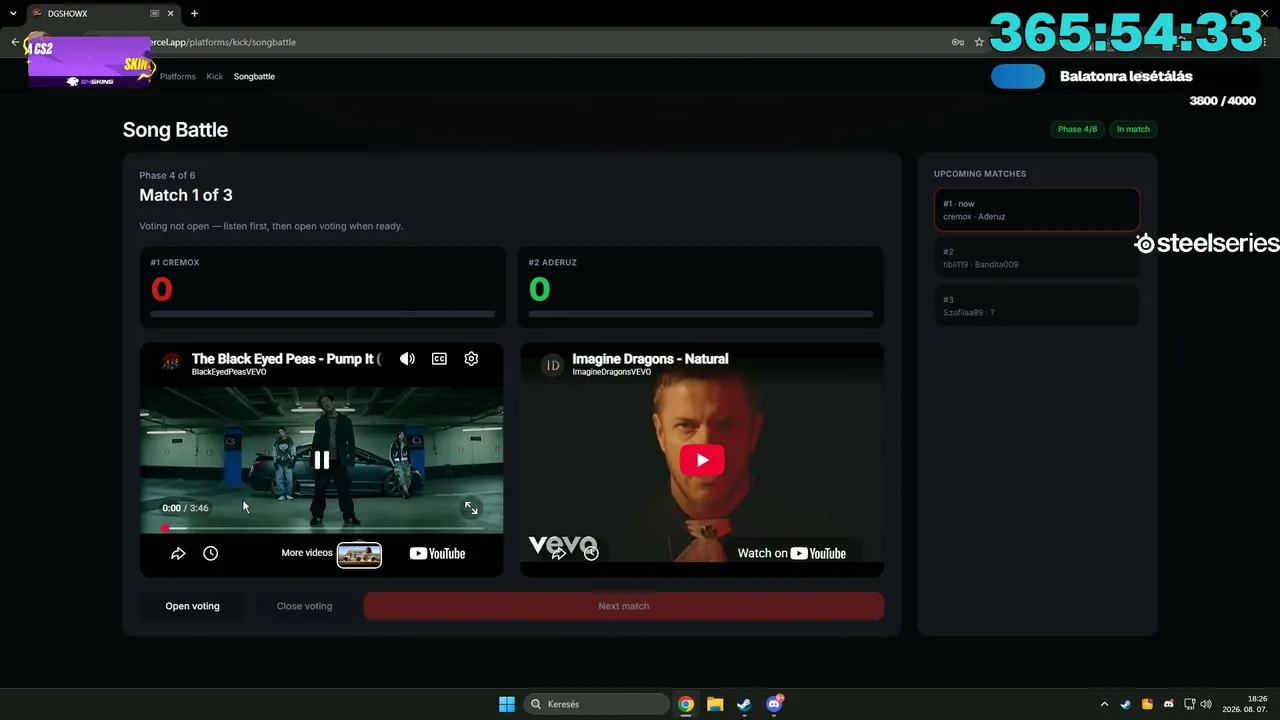Open password key icon in address bar
This screenshot has width=1280, height=720.
(957, 42)
